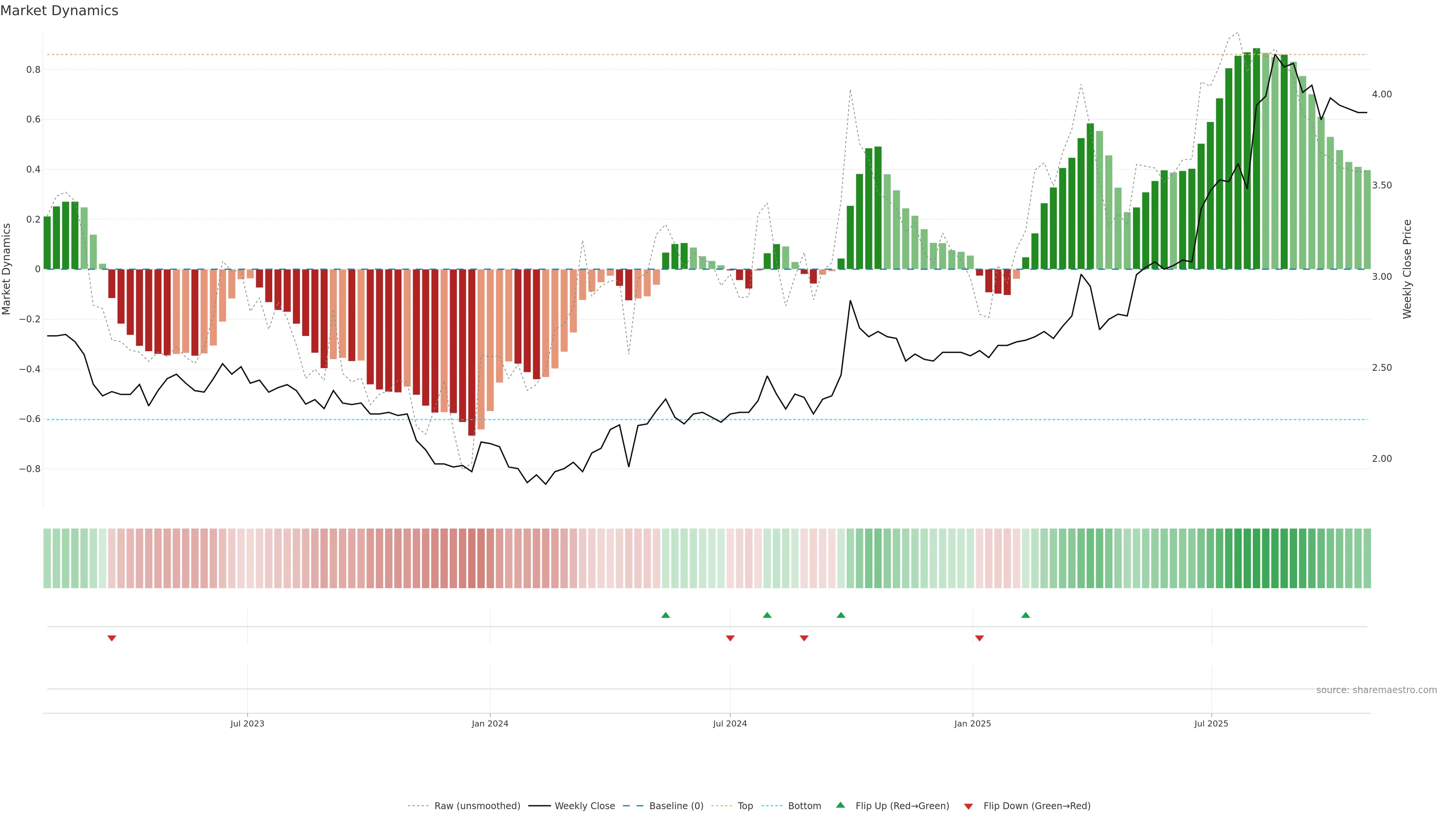Image resolution: width=1456 pixels, height=819 pixels.
Task: Click the Market Dynamics chart title
Action: [x=60, y=11]
